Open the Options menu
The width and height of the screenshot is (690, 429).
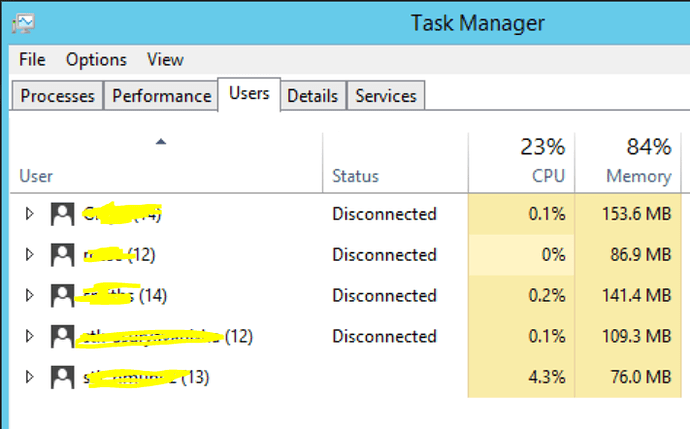(96, 59)
